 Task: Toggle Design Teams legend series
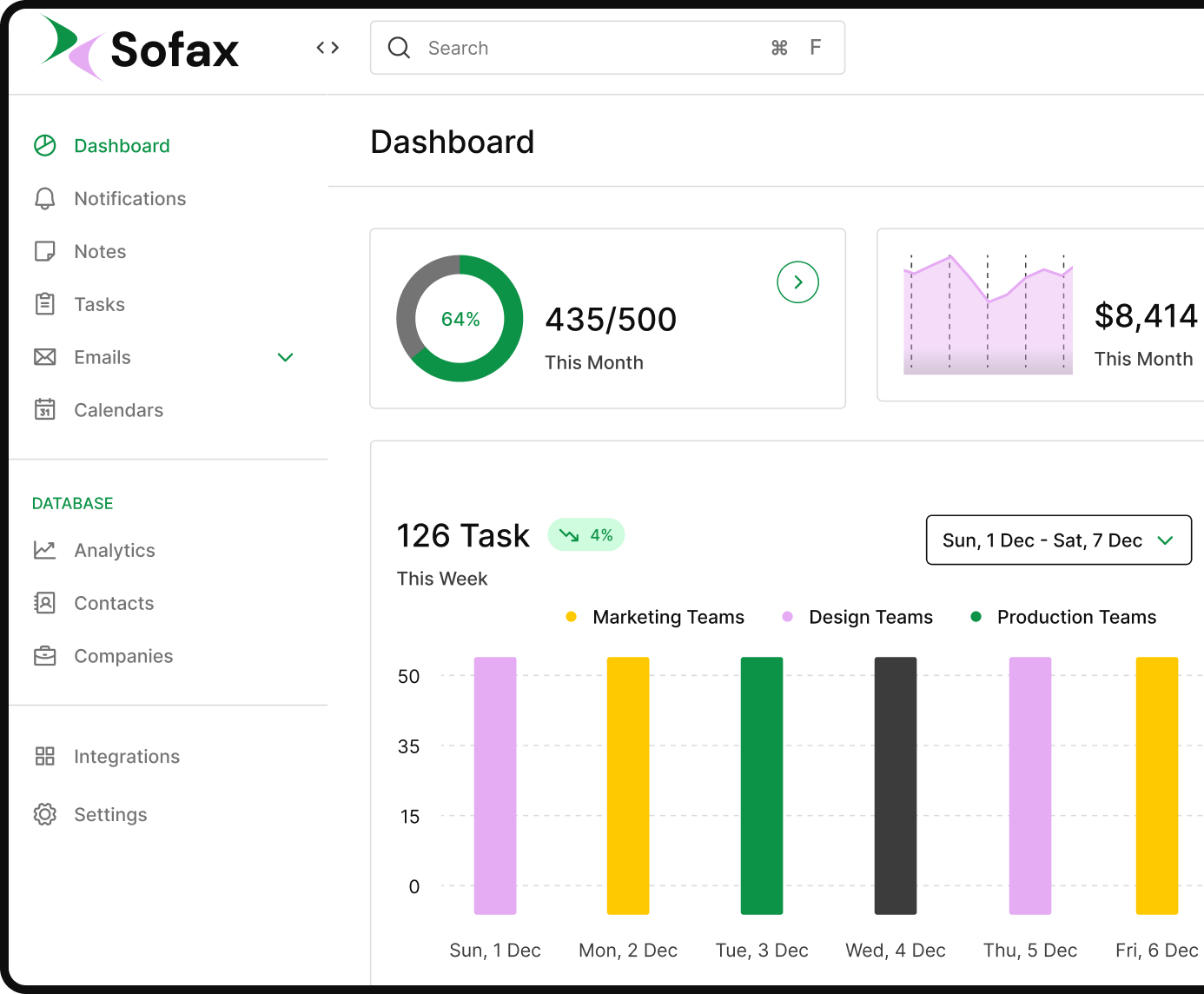pyautogui.click(x=858, y=617)
